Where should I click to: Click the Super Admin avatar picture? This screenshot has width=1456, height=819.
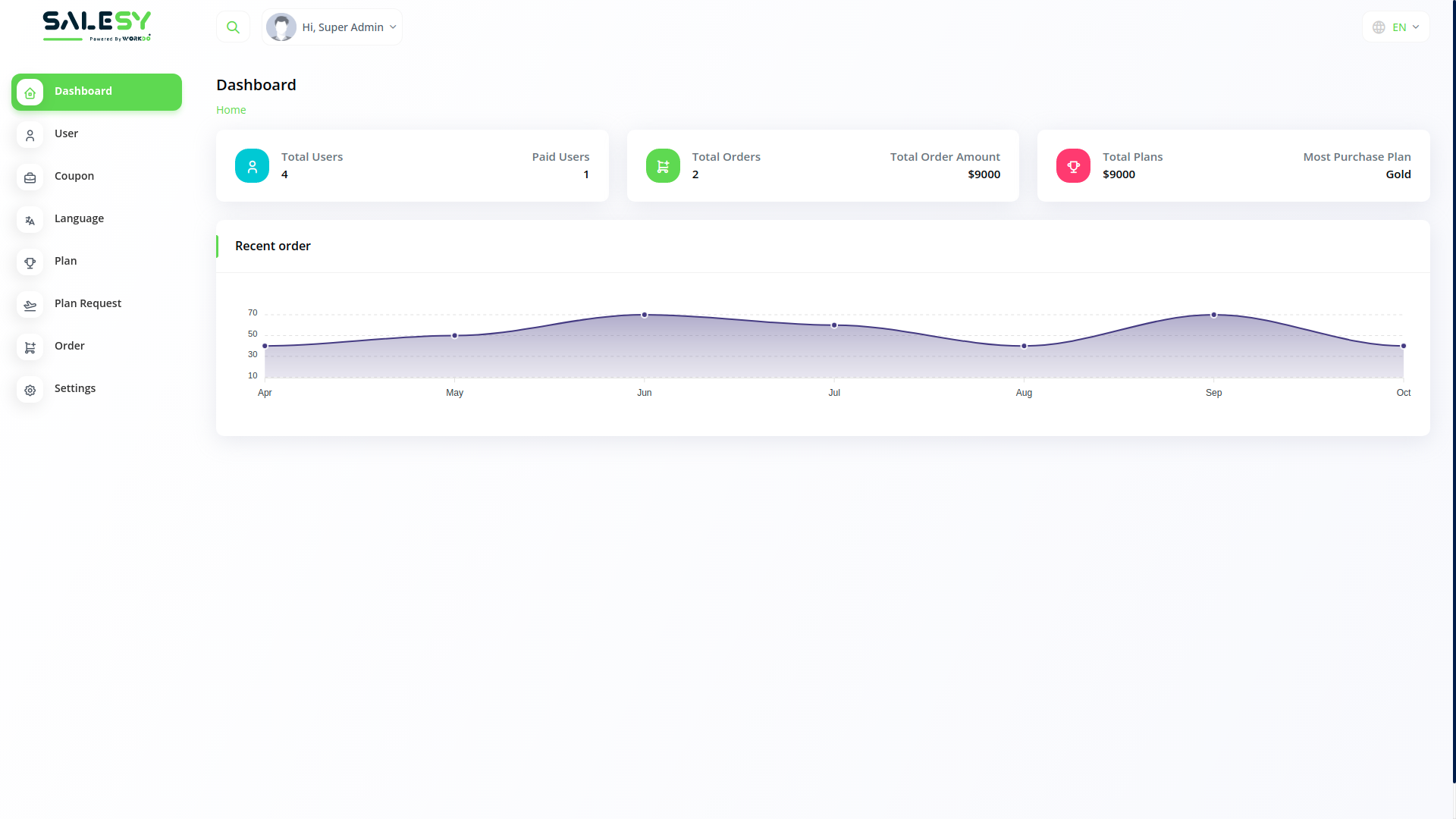click(x=281, y=27)
